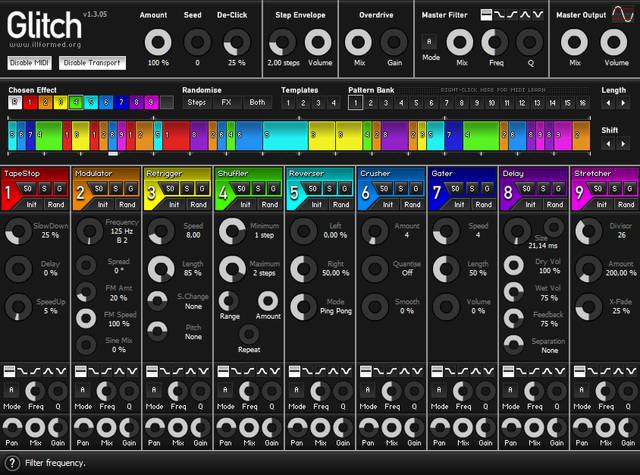
Task: Select Pattern Bank slot 10
Action: point(492,103)
